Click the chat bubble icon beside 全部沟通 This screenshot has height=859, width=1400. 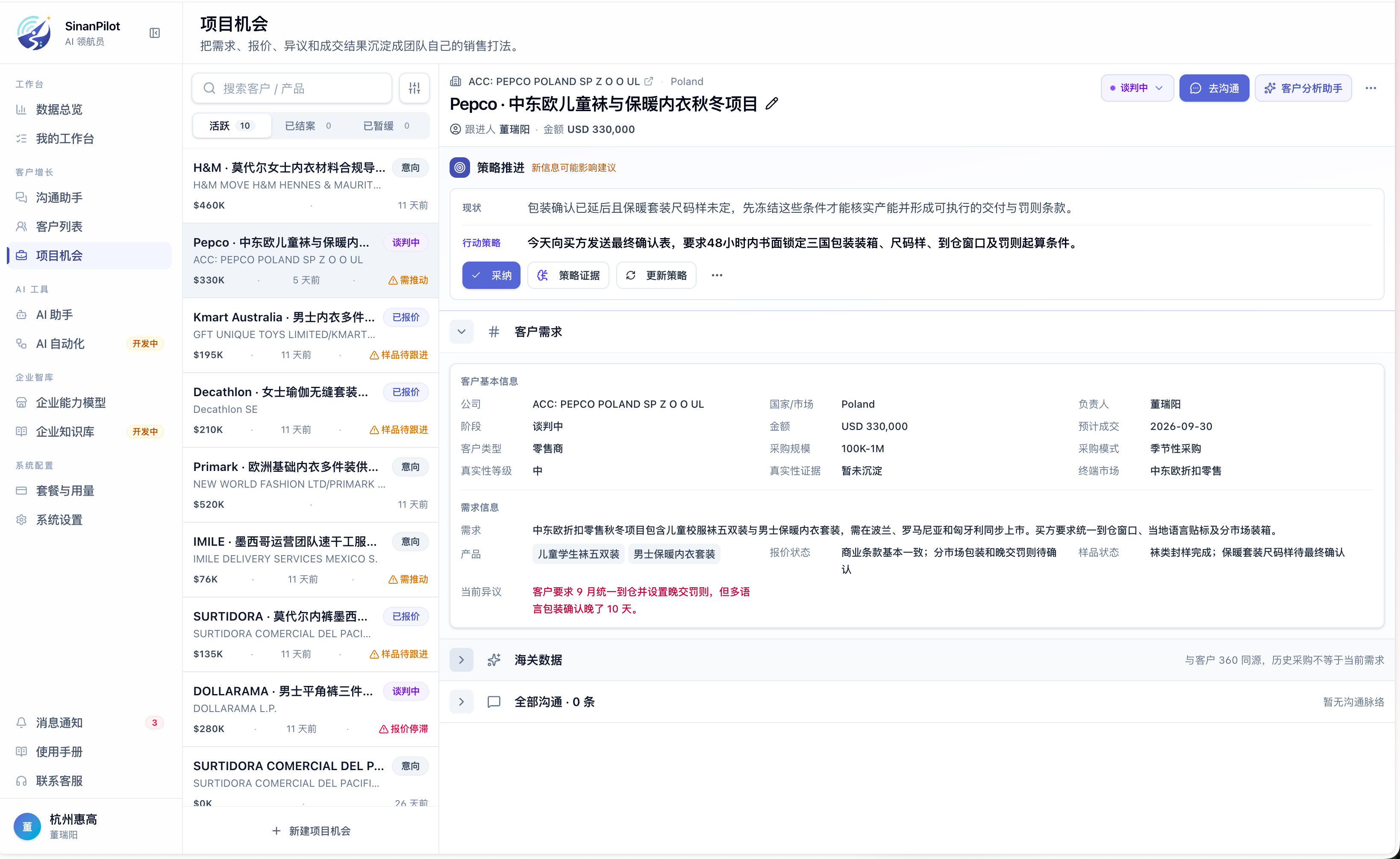[x=494, y=702]
